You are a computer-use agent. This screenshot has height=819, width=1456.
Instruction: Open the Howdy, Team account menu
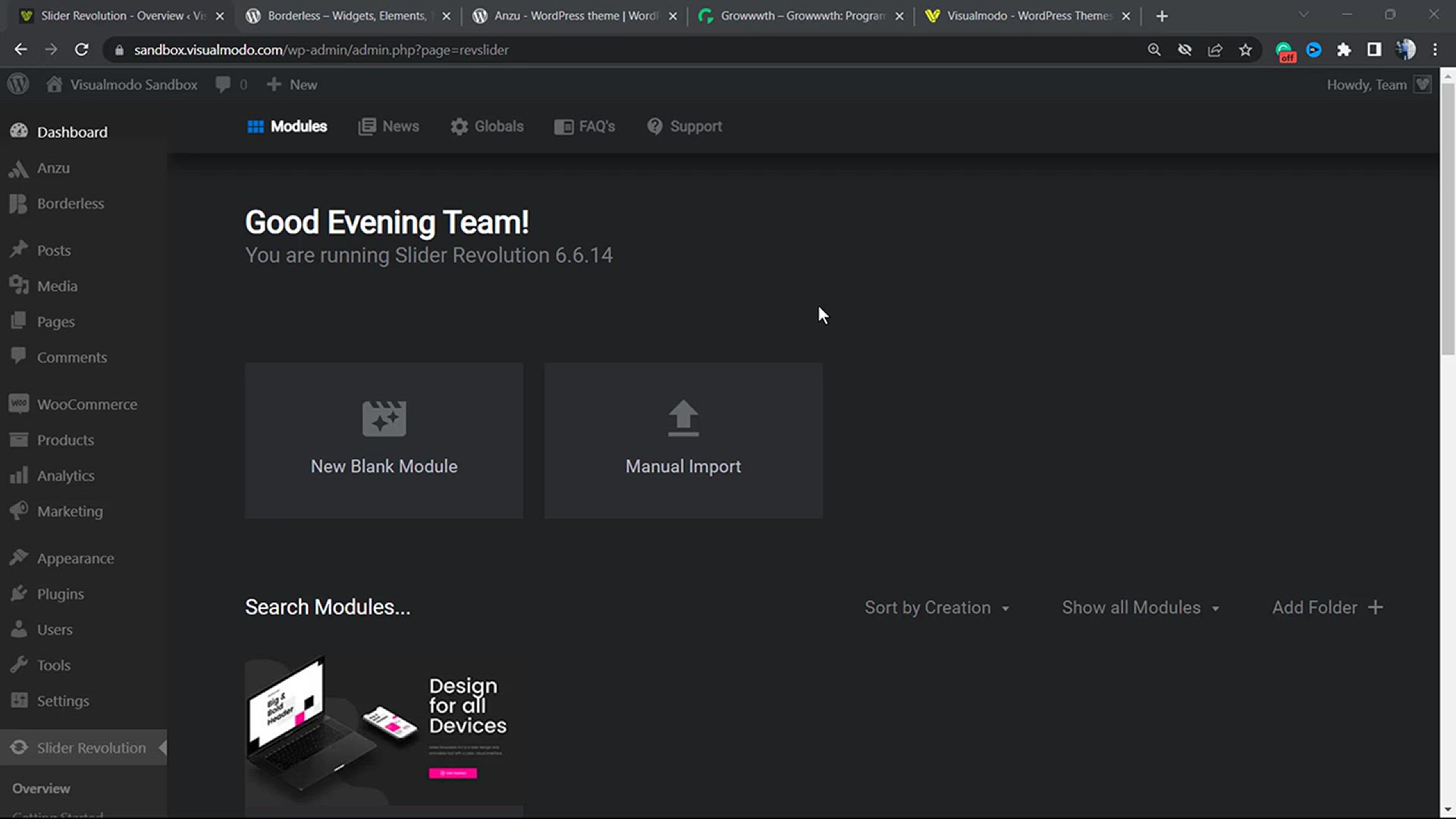(x=1379, y=84)
